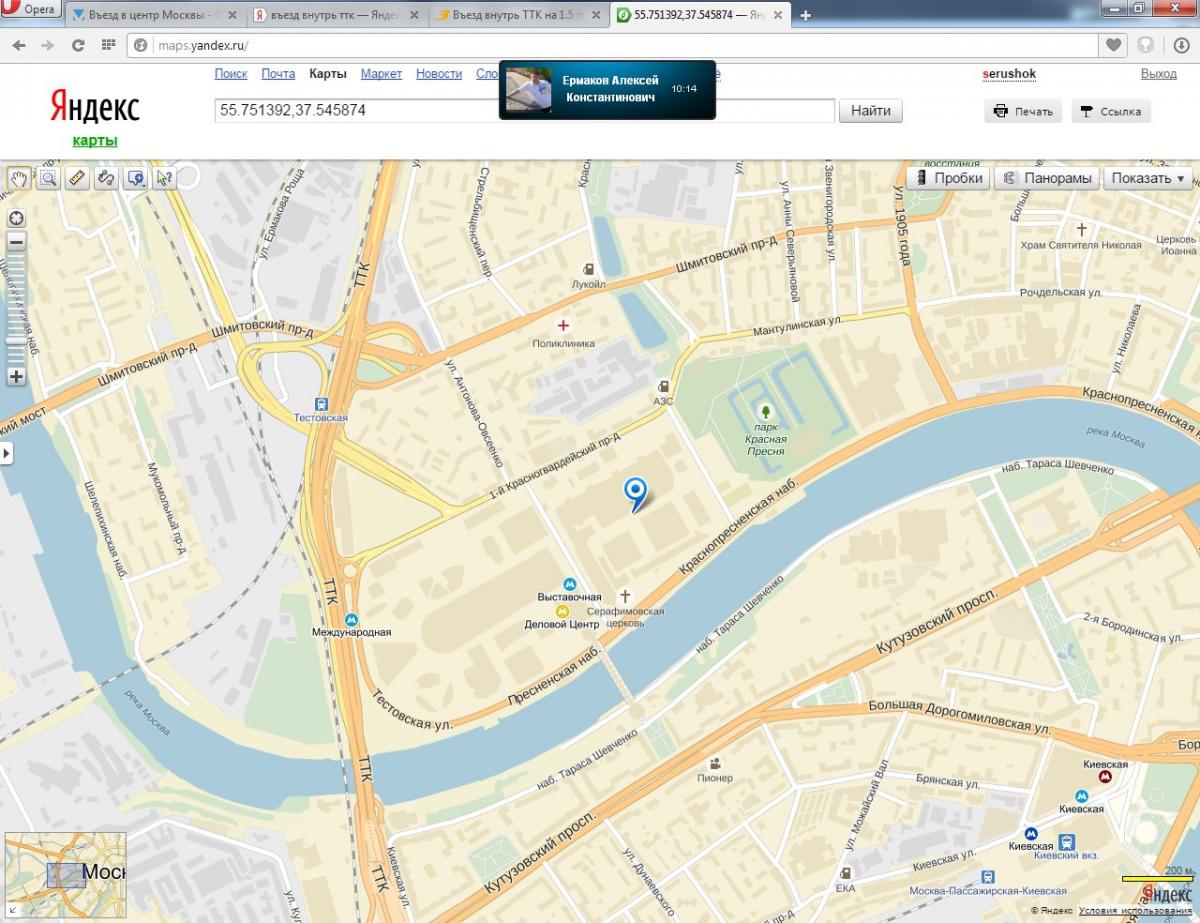Open the Новости service link
The height and width of the screenshot is (923, 1200).
click(x=439, y=74)
